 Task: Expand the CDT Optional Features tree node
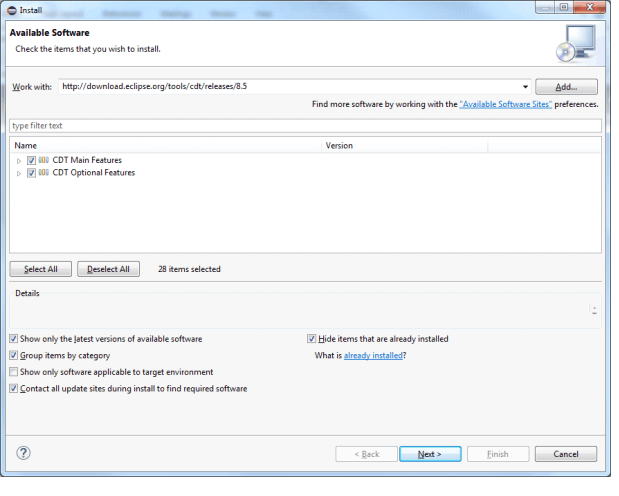pos(19,173)
